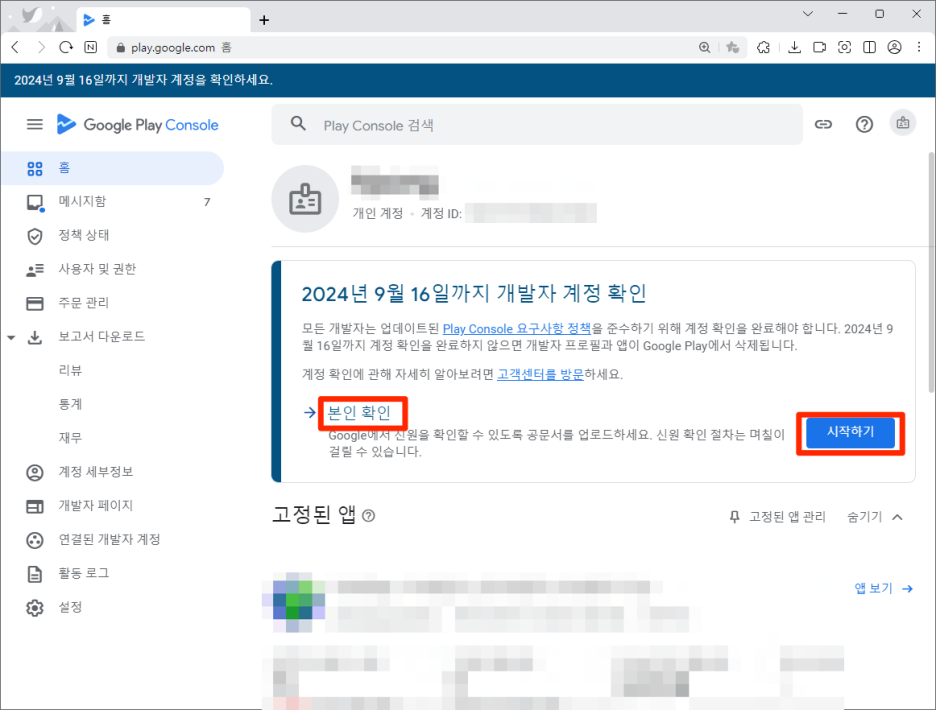This screenshot has height=710, width=936.
Task: Click the rounded-rectangle icon beside downloads
Action: coord(820,47)
